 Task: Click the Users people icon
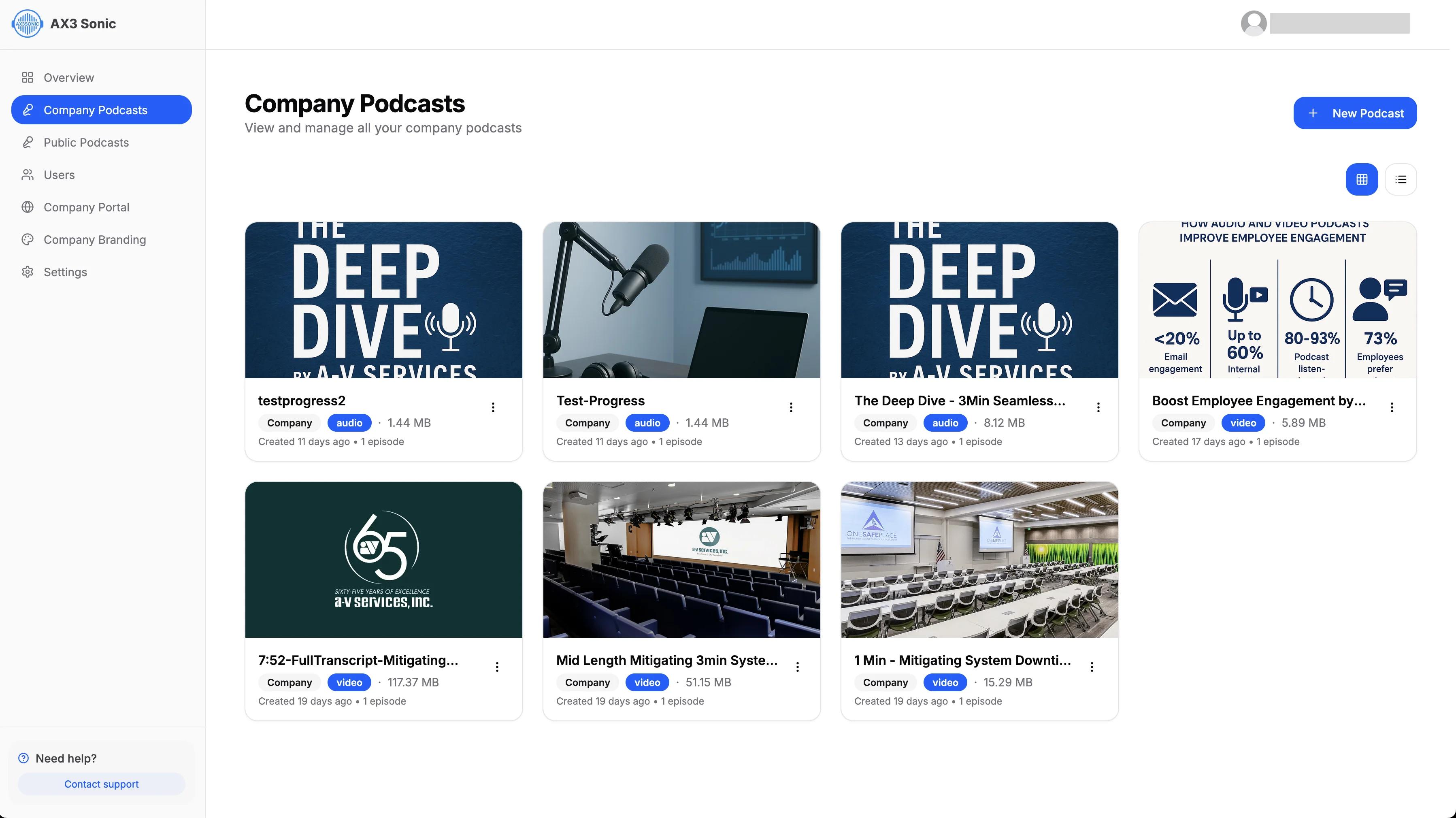tap(27, 175)
